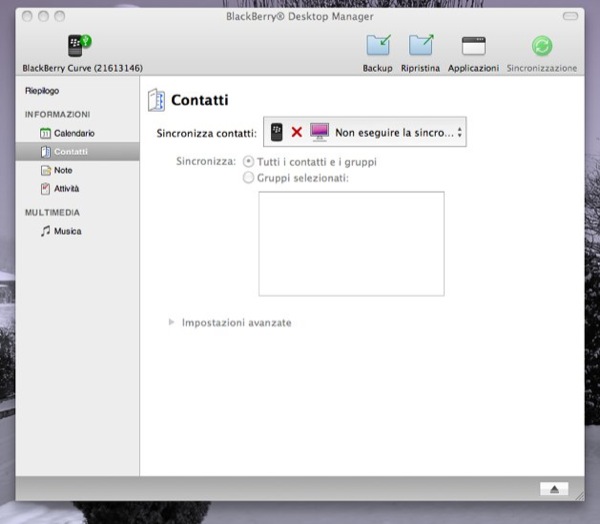Click the Contatti header address book icon
This screenshot has width=600, height=524.
coord(157,100)
